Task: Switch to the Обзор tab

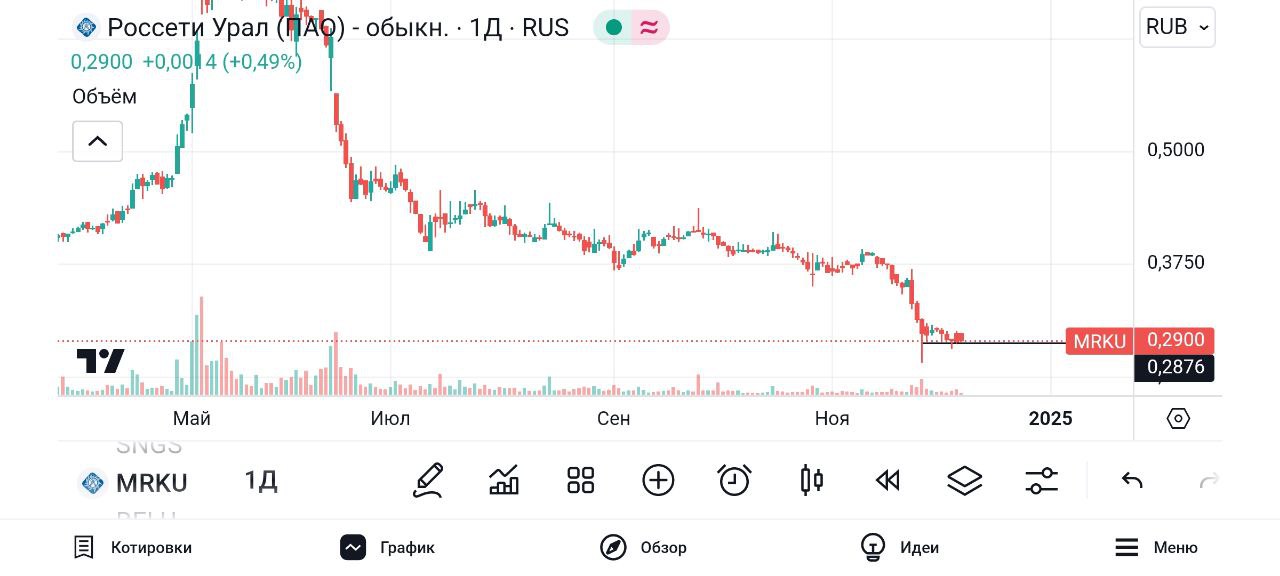Action: (643, 547)
